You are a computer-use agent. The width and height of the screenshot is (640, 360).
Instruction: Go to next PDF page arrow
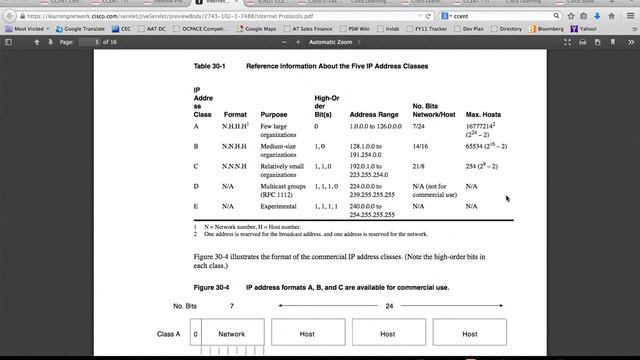pos(51,42)
